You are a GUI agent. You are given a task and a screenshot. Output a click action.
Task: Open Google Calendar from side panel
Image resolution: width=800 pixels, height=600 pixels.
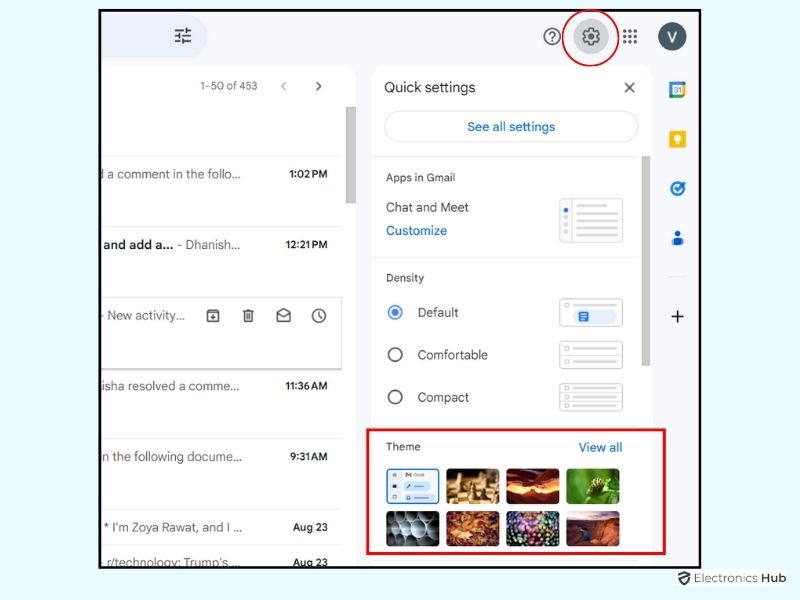pos(677,90)
